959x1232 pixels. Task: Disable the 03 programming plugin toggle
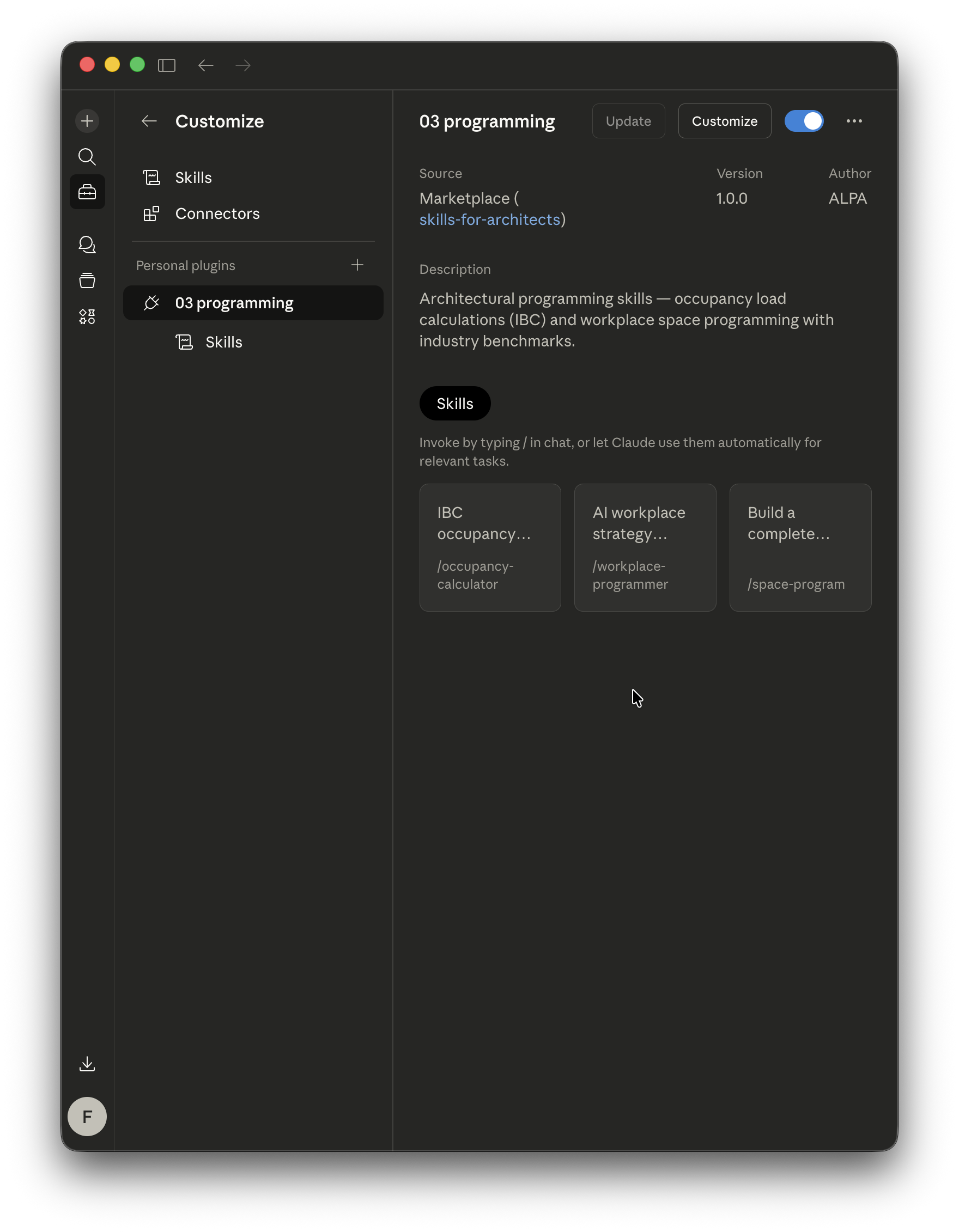[804, 121]
